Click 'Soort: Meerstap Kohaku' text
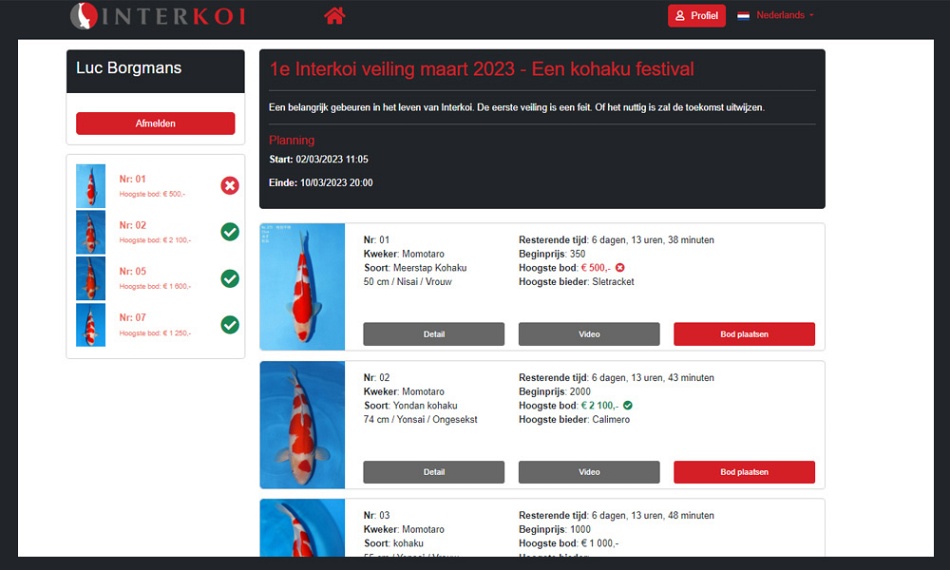 (415, 268)
